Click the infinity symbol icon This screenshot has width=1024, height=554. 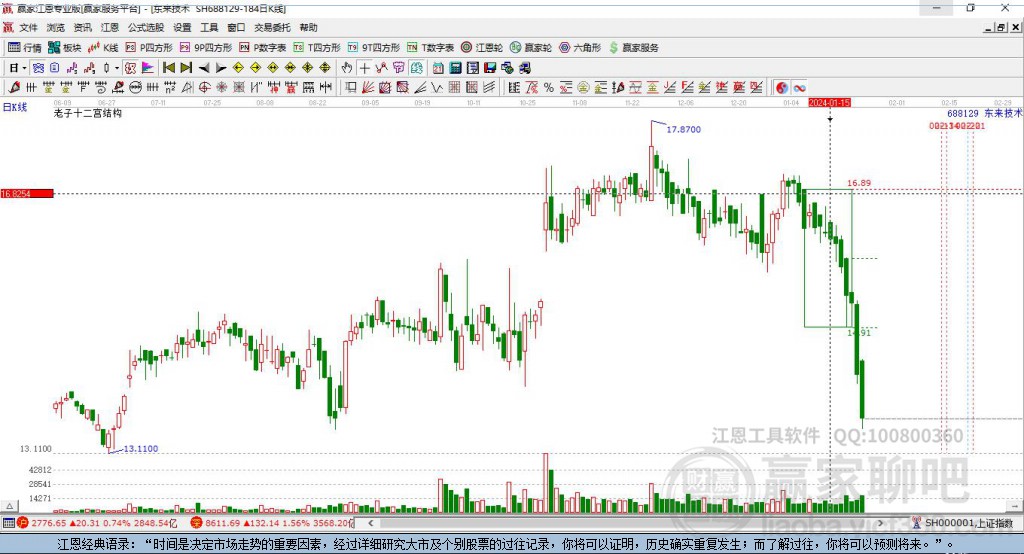(x=799, y=88)
